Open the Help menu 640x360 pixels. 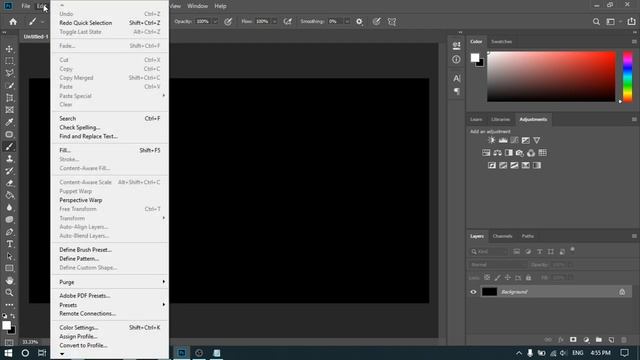220,6
